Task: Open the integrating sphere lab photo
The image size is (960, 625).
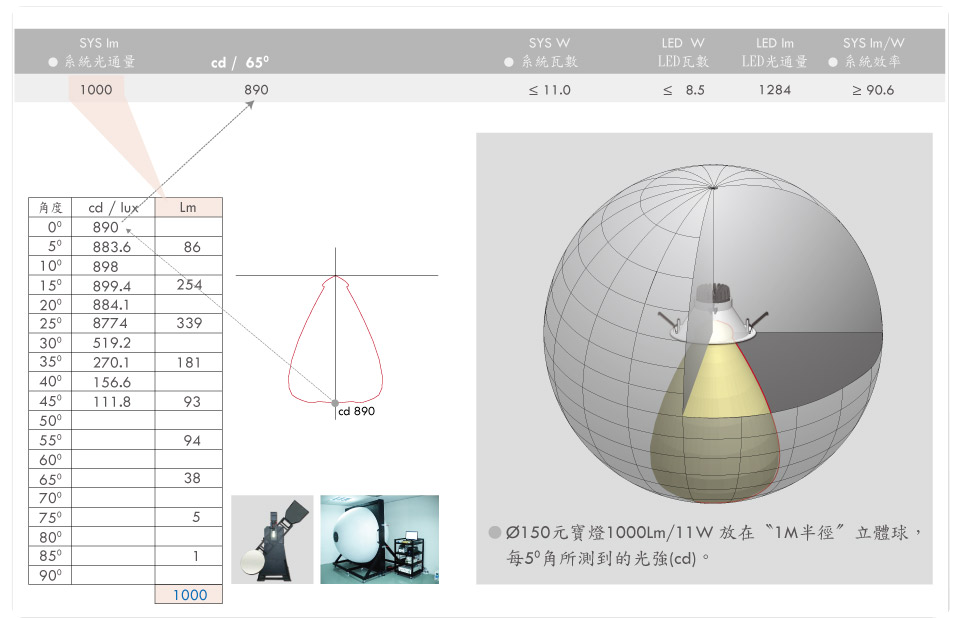Action: [379, 539]
